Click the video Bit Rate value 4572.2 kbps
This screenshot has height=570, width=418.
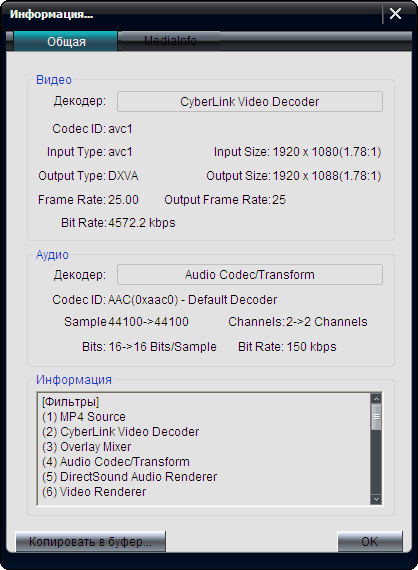coord(142,222)
